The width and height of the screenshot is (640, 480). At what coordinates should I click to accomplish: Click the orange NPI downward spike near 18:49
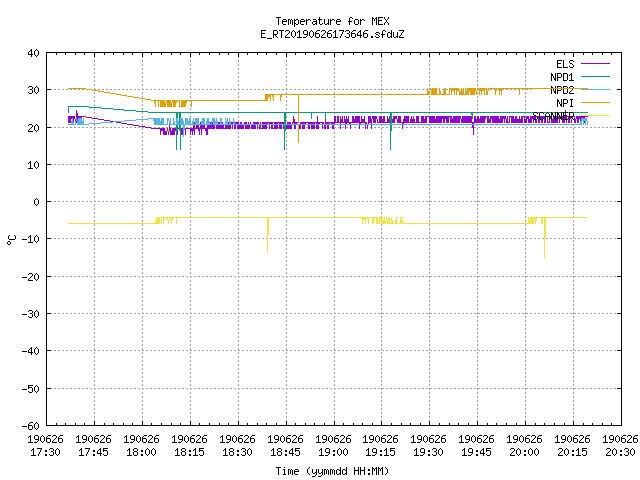tap(298, 118)
